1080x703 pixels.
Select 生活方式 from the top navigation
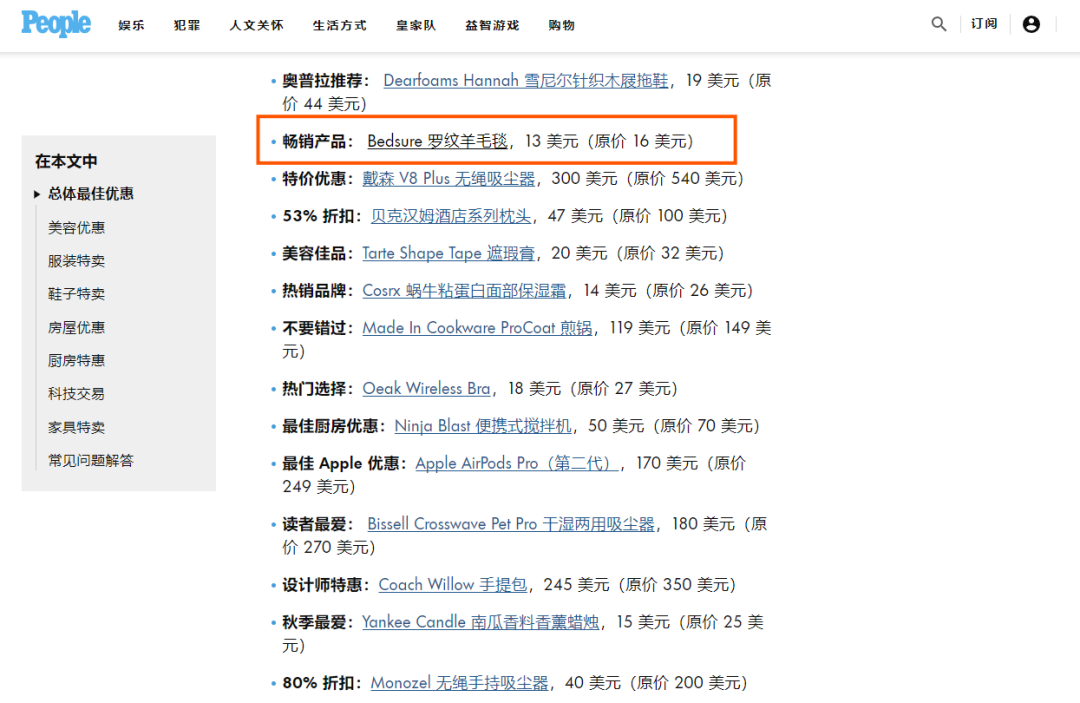coord(339,25)
